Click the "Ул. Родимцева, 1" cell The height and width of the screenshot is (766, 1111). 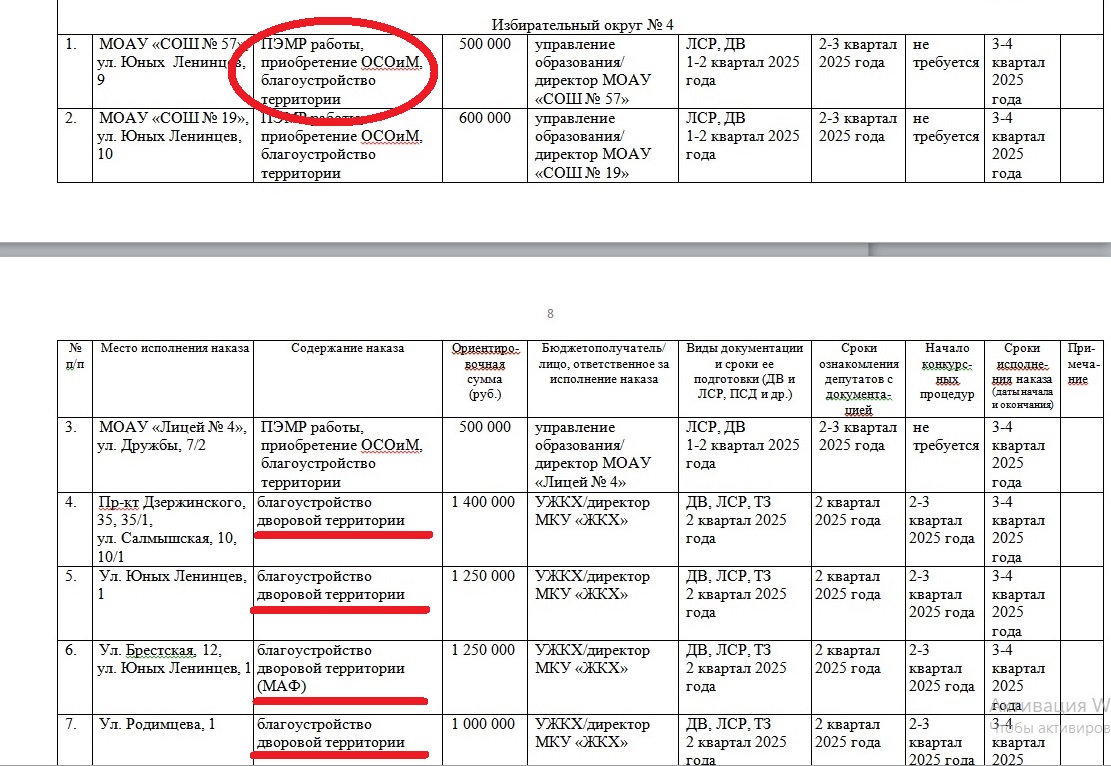(x=157, y=724)
